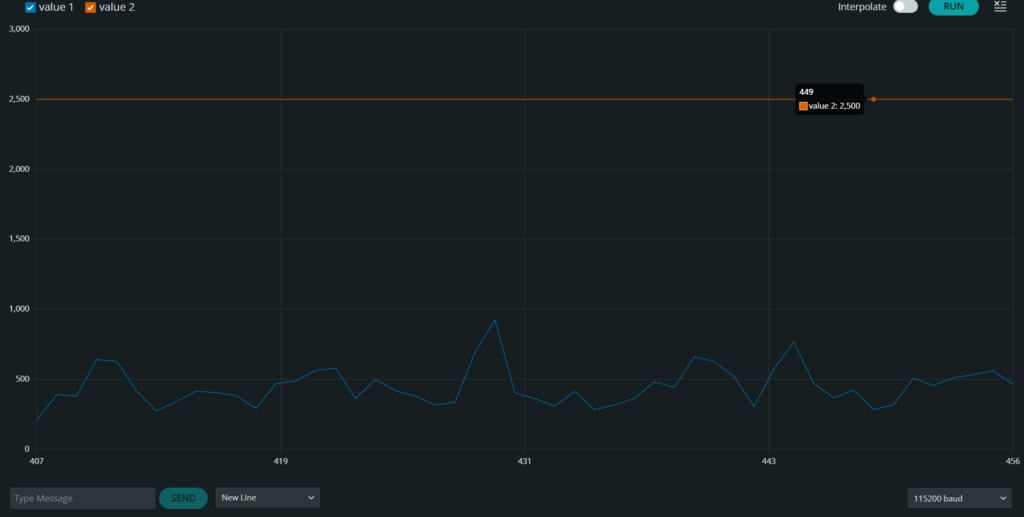Image resolution: width=1024 pixels, height=517 pixels.
Task: Open the 115200 baud rate dropdown
Action: 959,498
